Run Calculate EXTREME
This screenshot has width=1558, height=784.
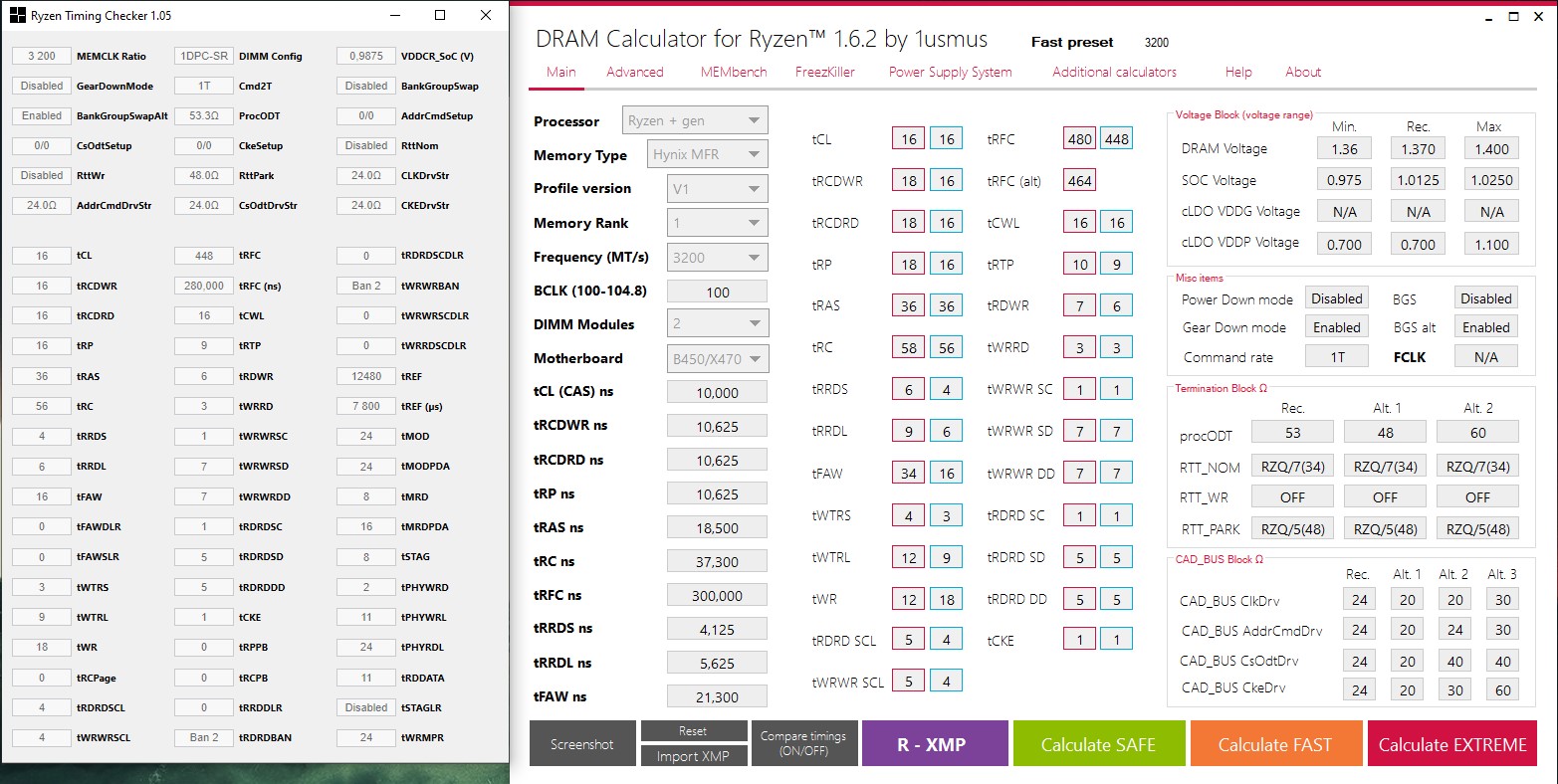point(1452,744)
